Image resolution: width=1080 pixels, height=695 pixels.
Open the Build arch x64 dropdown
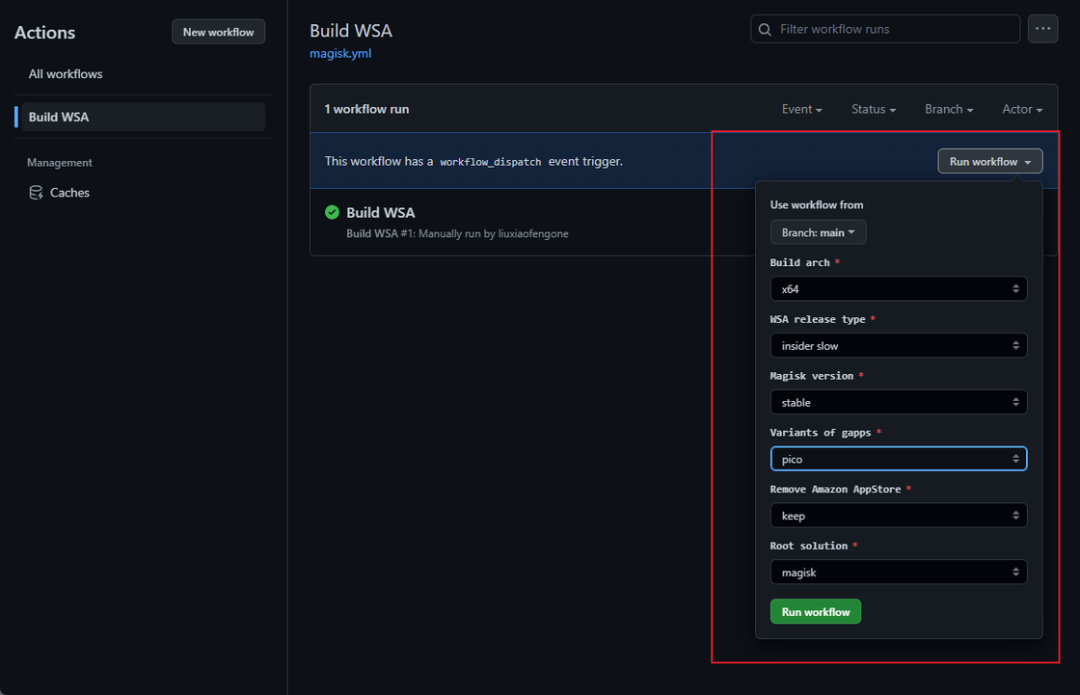pos(898,289)
